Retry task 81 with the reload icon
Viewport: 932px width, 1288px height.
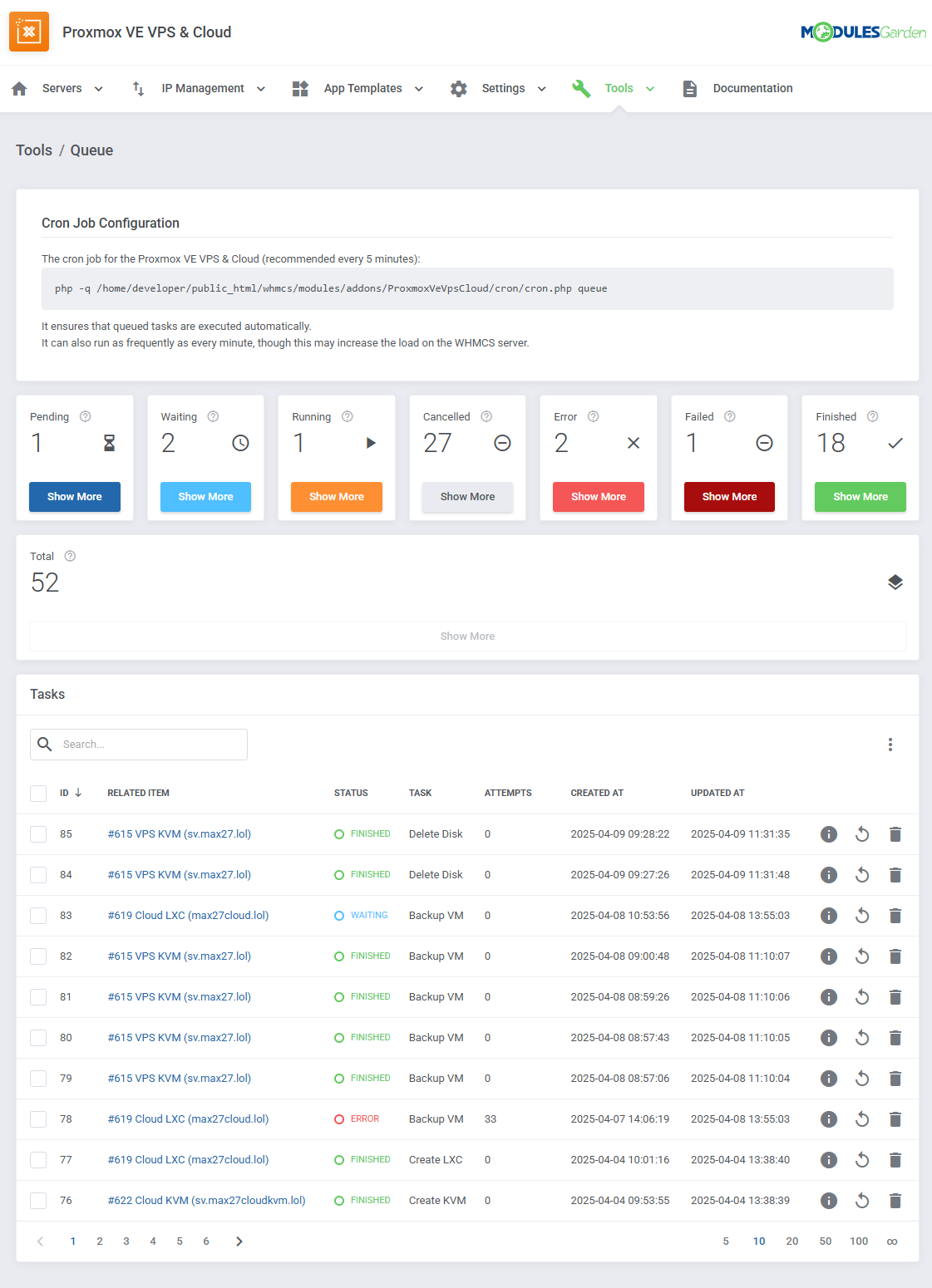click(x=862, y=997)
